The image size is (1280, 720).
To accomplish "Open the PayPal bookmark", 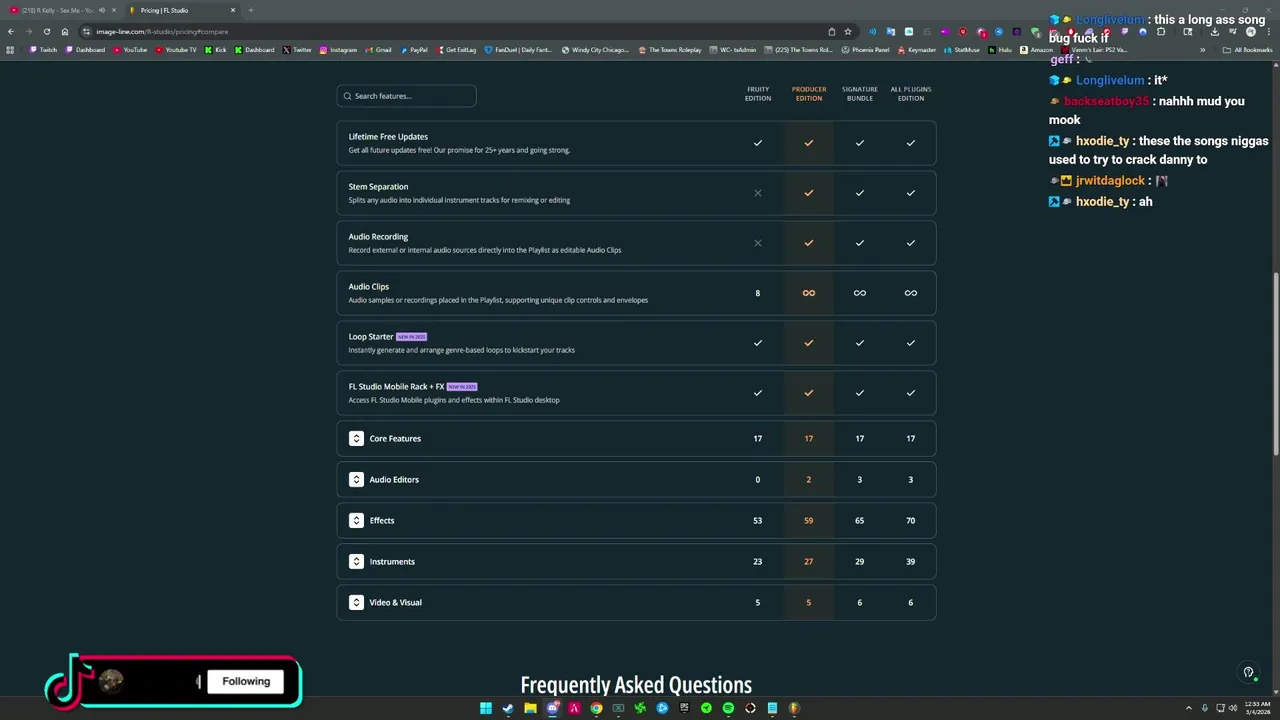I will click(414, 49).
